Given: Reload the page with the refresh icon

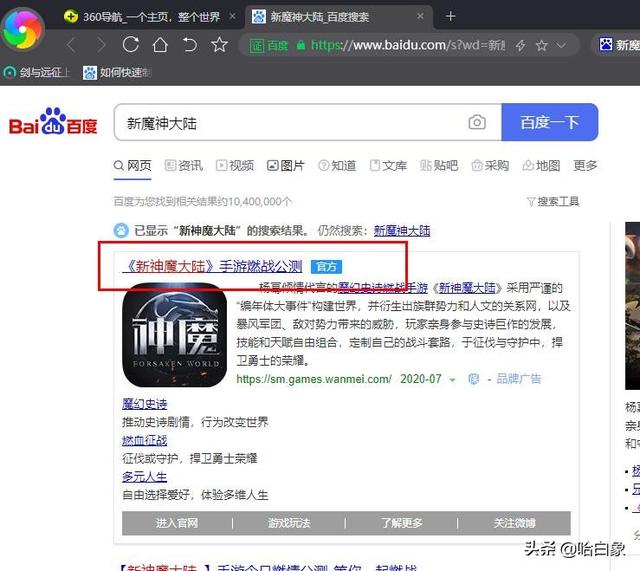Looking at the screenshot, I should [x=131, y=44].
